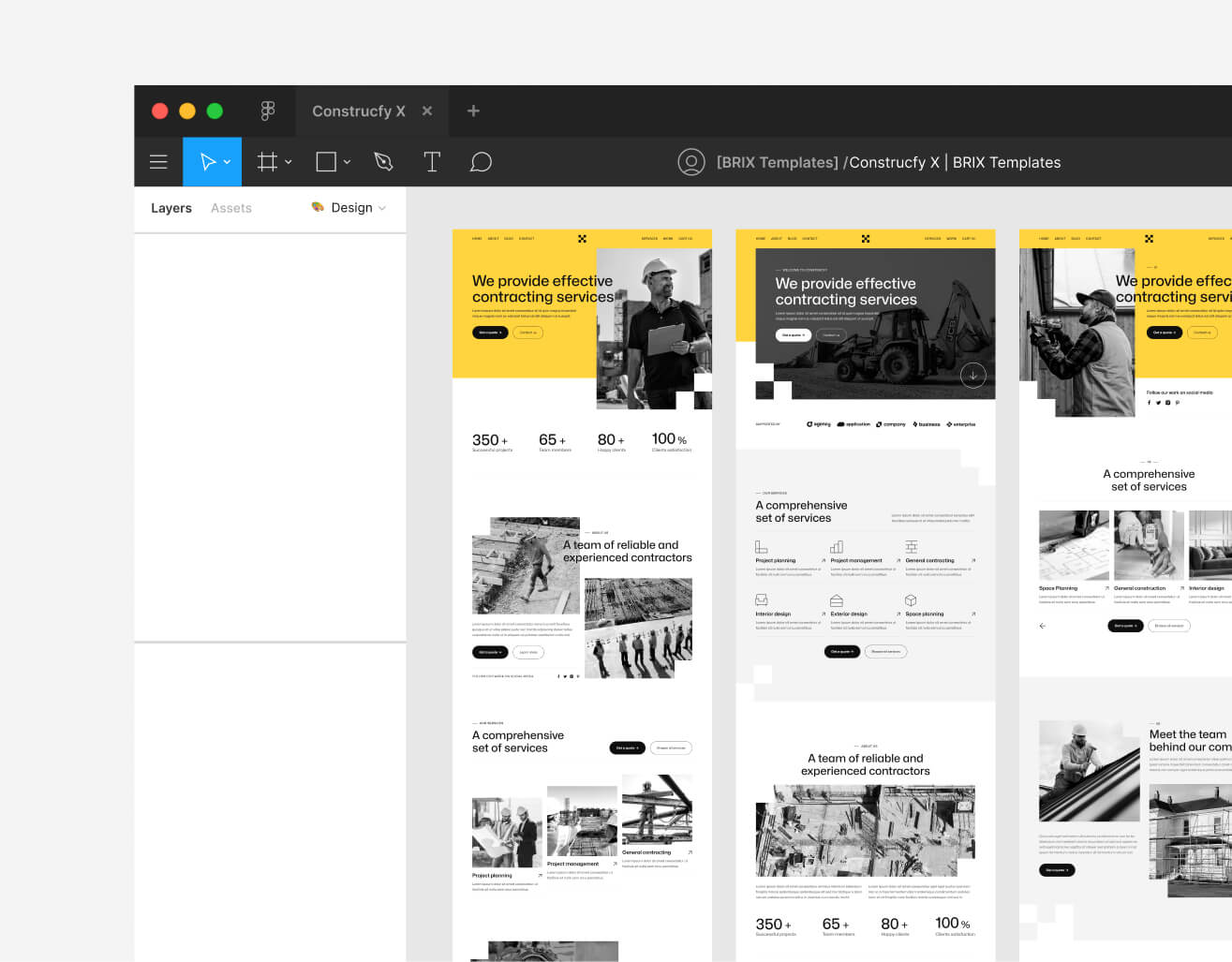This screenshot has height=962, width=1232.
Task: Expand the shape tool options chevron
Action: click(x=346, y=161)
